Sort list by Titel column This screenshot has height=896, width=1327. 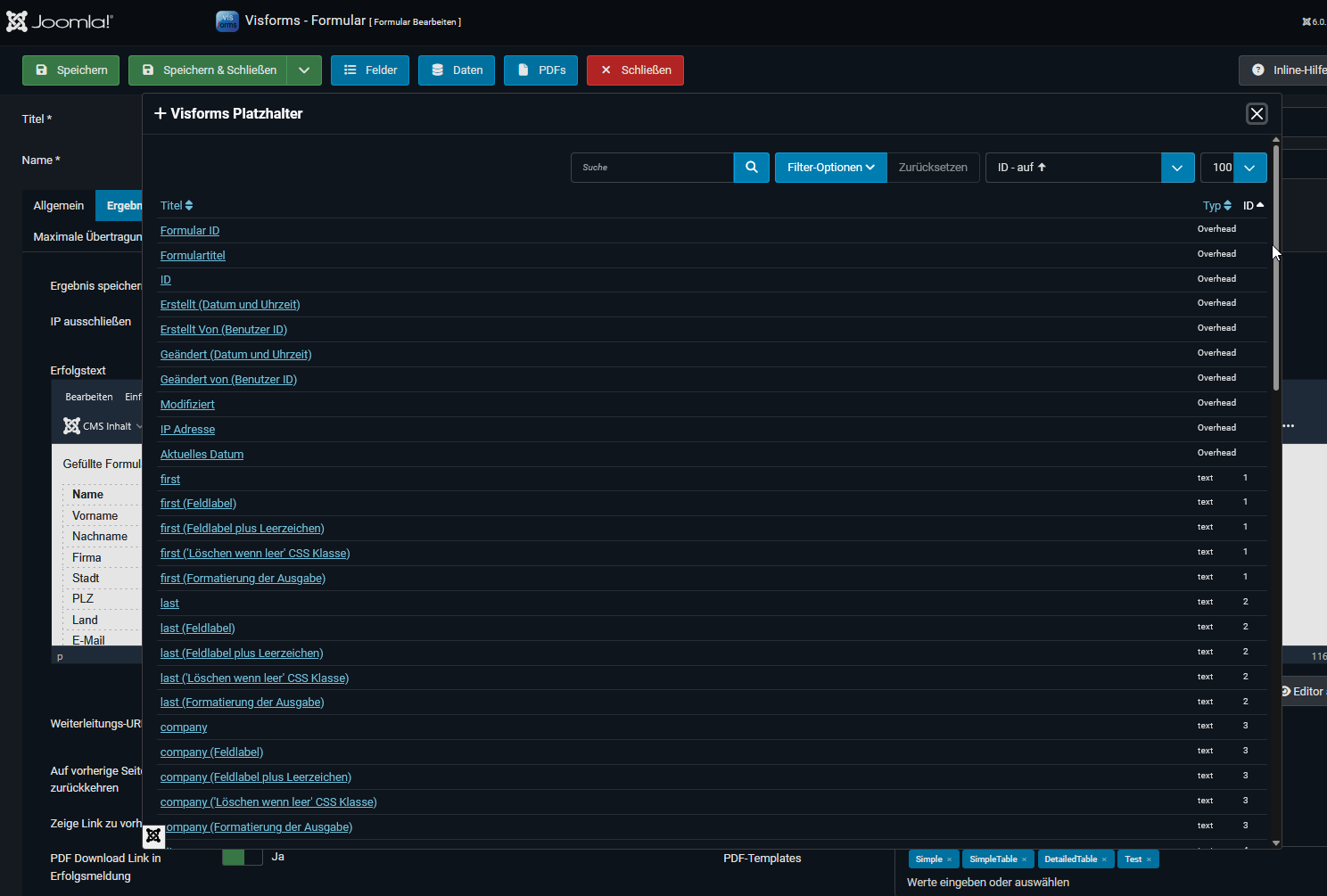pyautogui.click(x=176, y=206)
